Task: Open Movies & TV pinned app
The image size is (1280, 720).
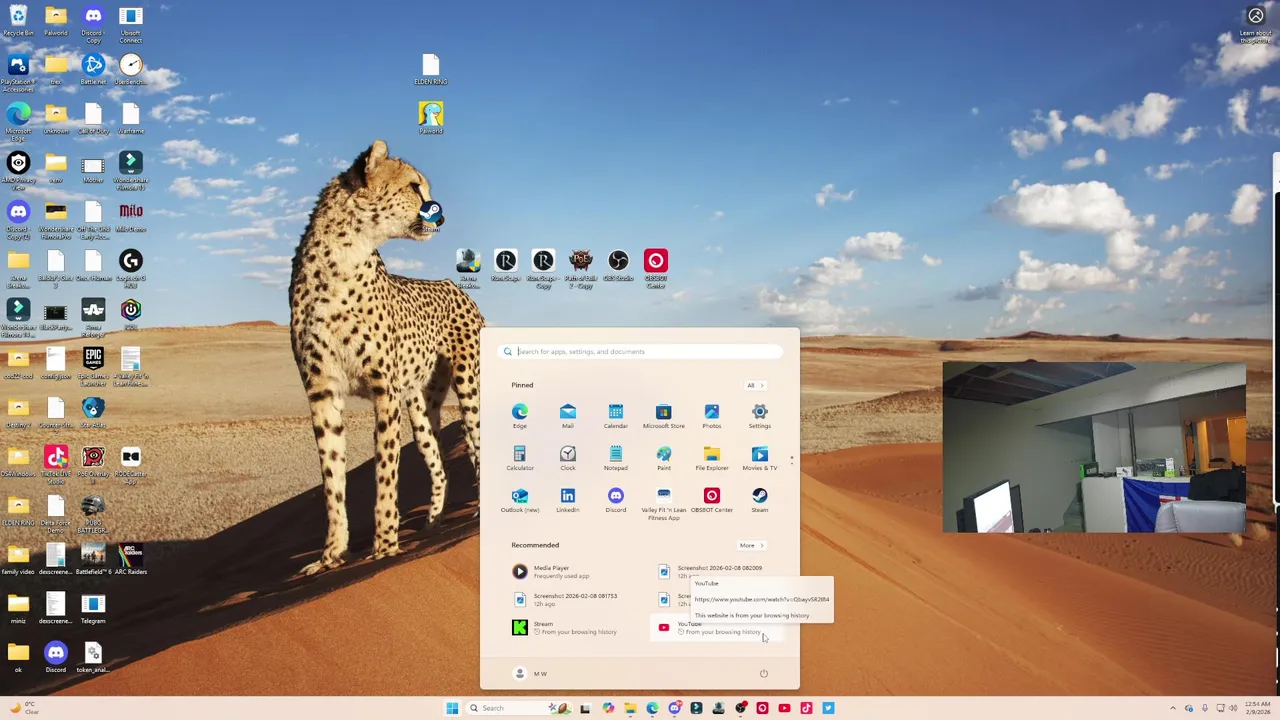Action: pos(760,458)
